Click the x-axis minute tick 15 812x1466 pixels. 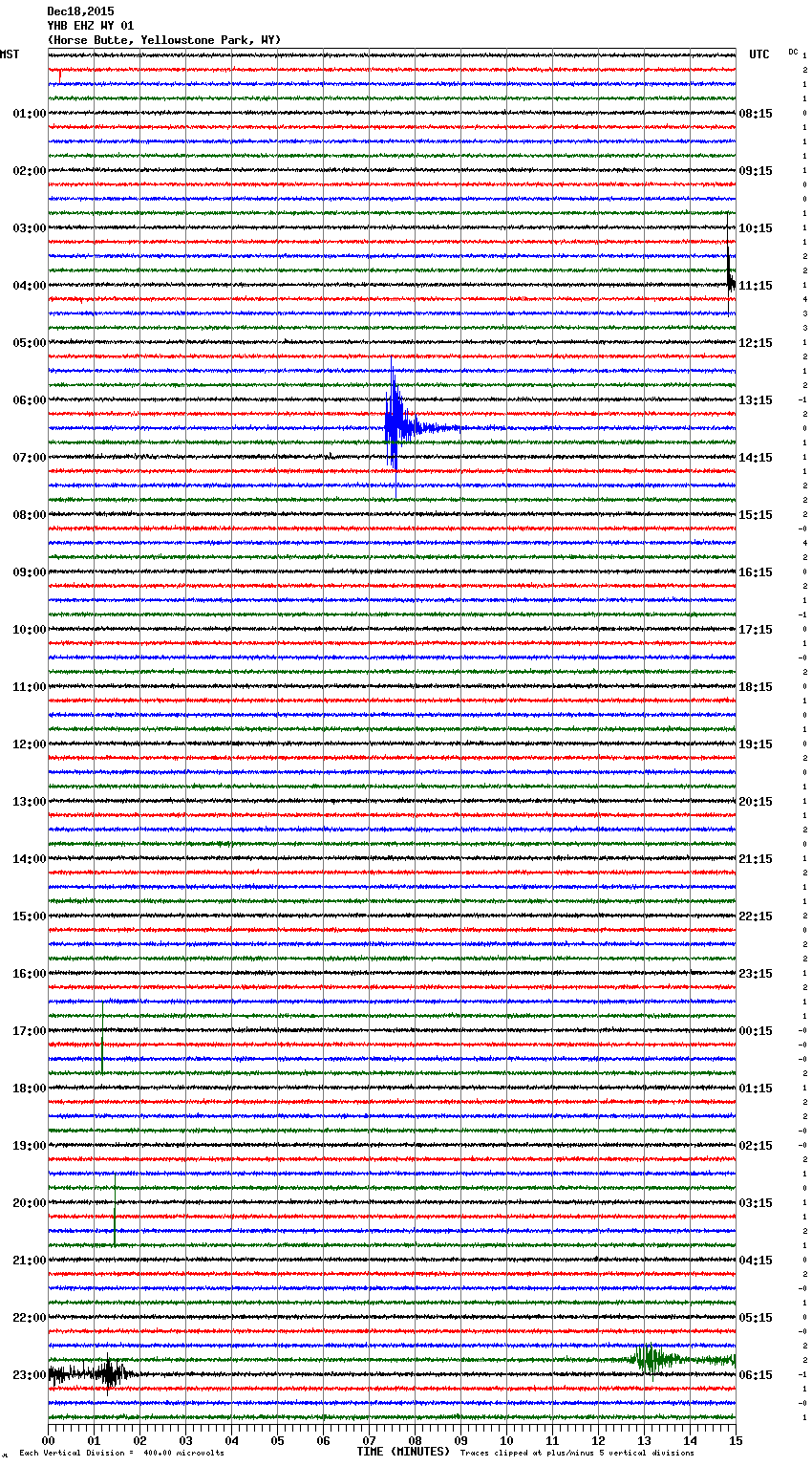coord(736,1439)
